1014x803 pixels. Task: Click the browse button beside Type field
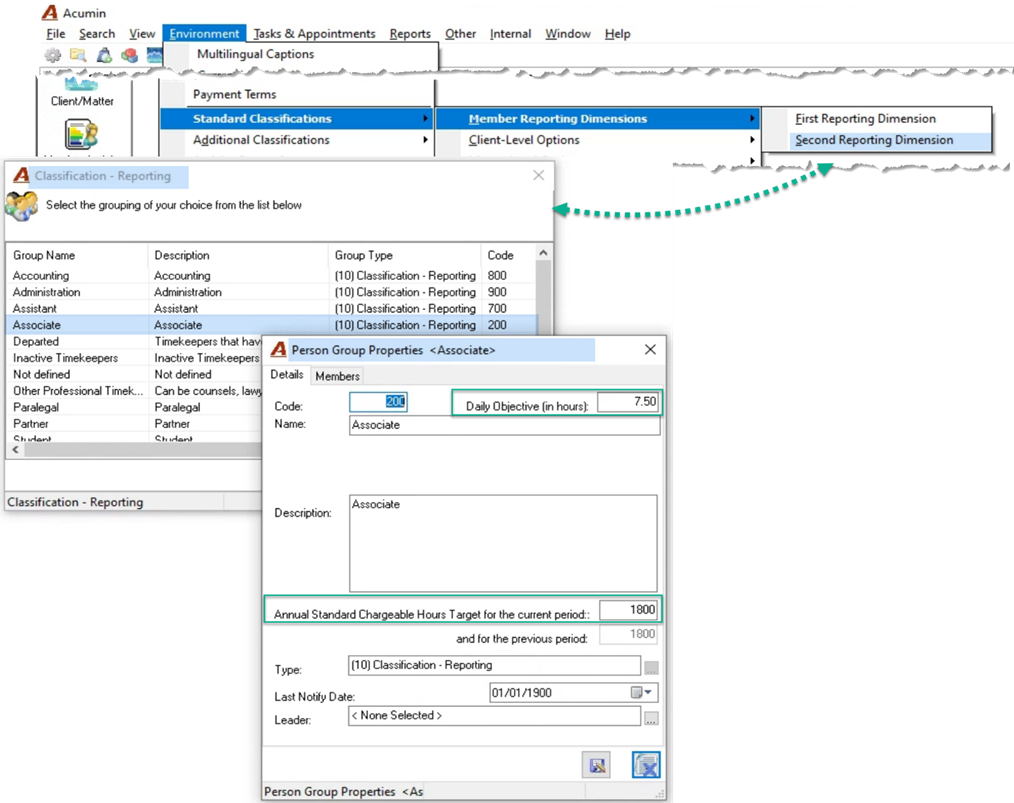[x=651, y=667]
